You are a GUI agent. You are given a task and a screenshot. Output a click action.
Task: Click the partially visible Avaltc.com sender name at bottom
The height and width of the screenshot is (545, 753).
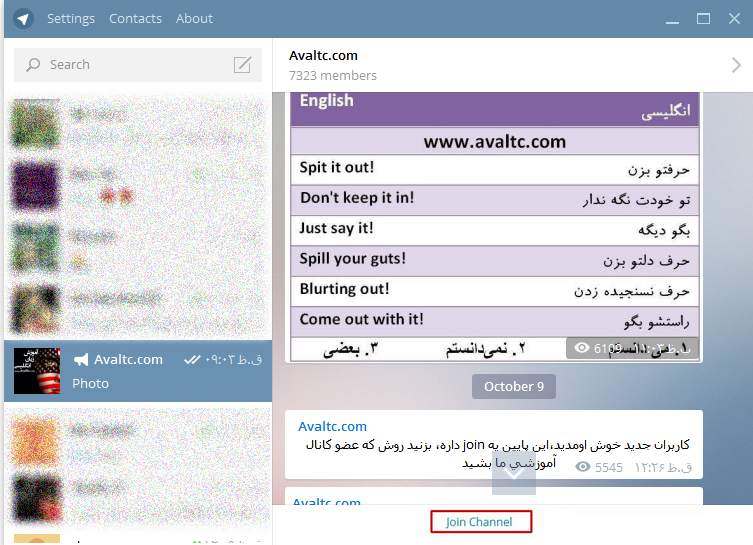pos(327,501)
